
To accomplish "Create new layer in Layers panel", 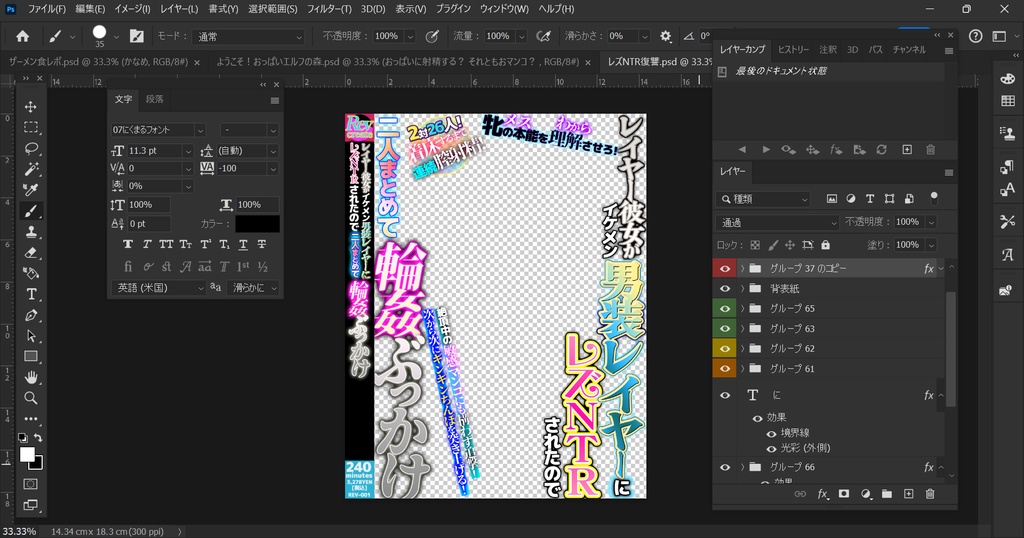I will point(908,494).
